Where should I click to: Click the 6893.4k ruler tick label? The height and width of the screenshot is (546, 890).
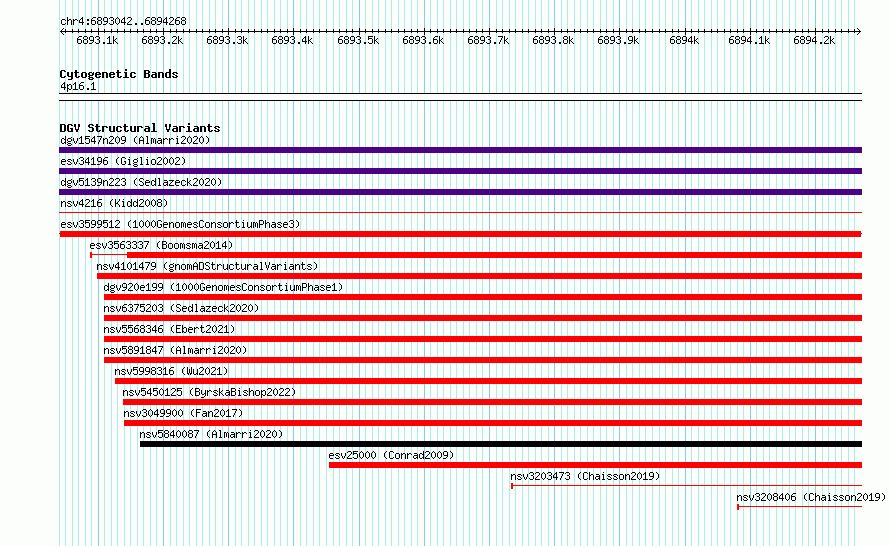[x=292, y=41]
